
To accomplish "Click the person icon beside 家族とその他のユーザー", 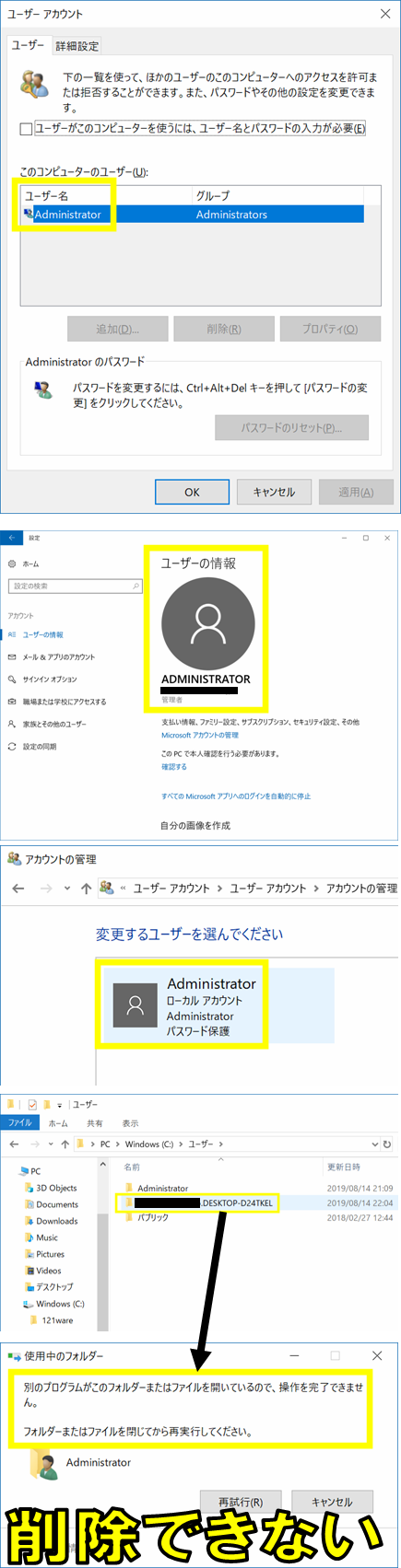I will point(12,724).
